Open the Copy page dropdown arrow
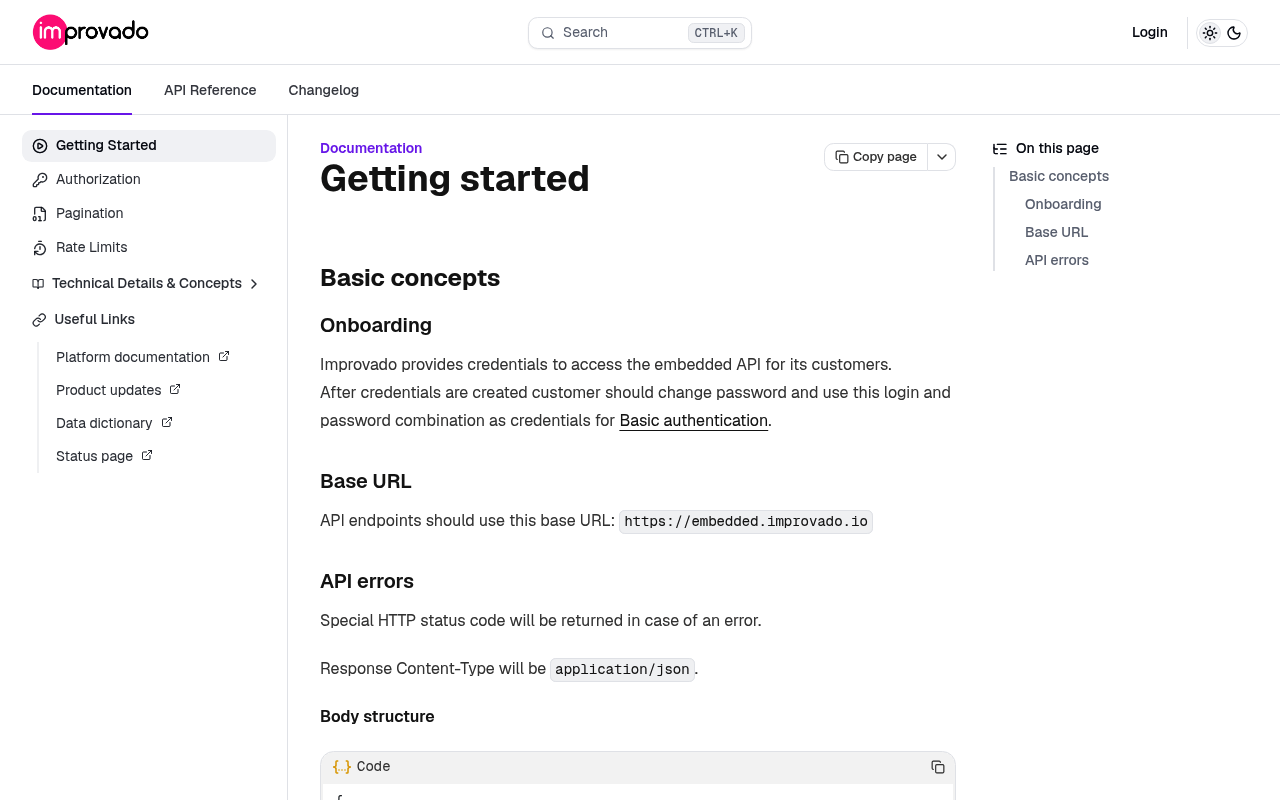This screenshot has width=1280, height=800. click(x=942, y=157)
